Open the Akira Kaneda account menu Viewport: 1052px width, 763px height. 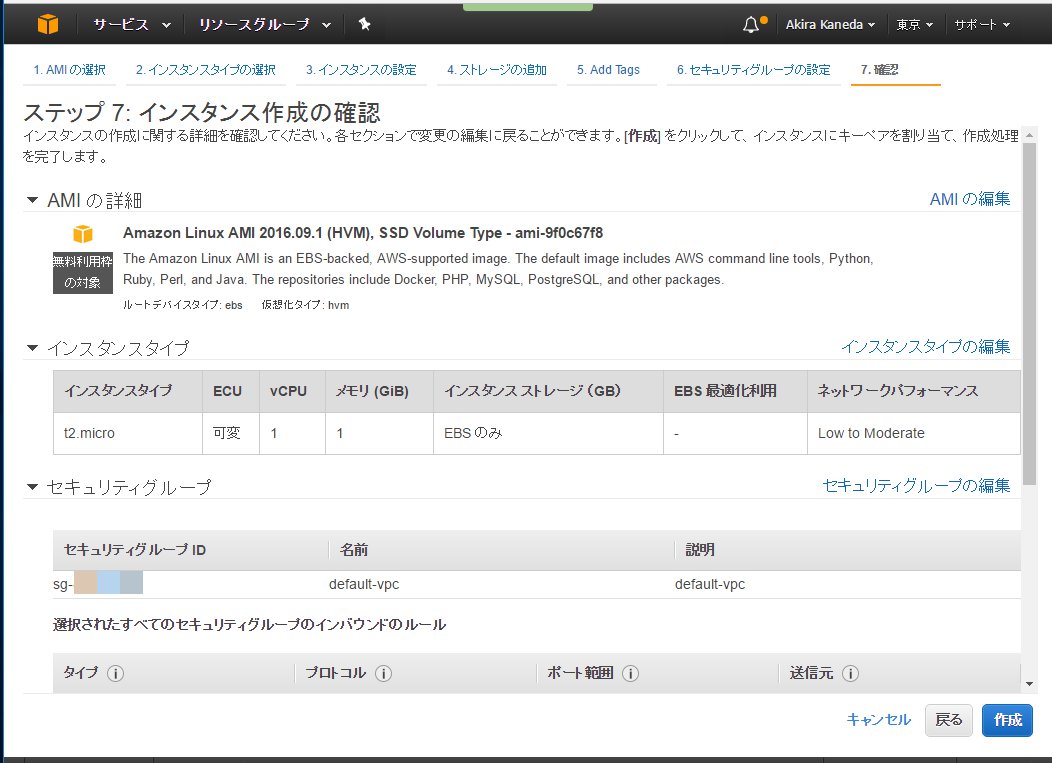point(830,24)
